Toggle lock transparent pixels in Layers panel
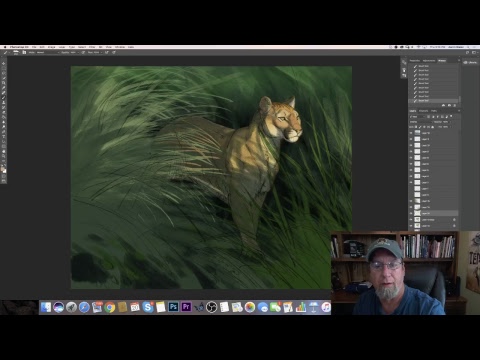This screenshot has width=480, height=360. pyautogui.click(x=416, y=127)
